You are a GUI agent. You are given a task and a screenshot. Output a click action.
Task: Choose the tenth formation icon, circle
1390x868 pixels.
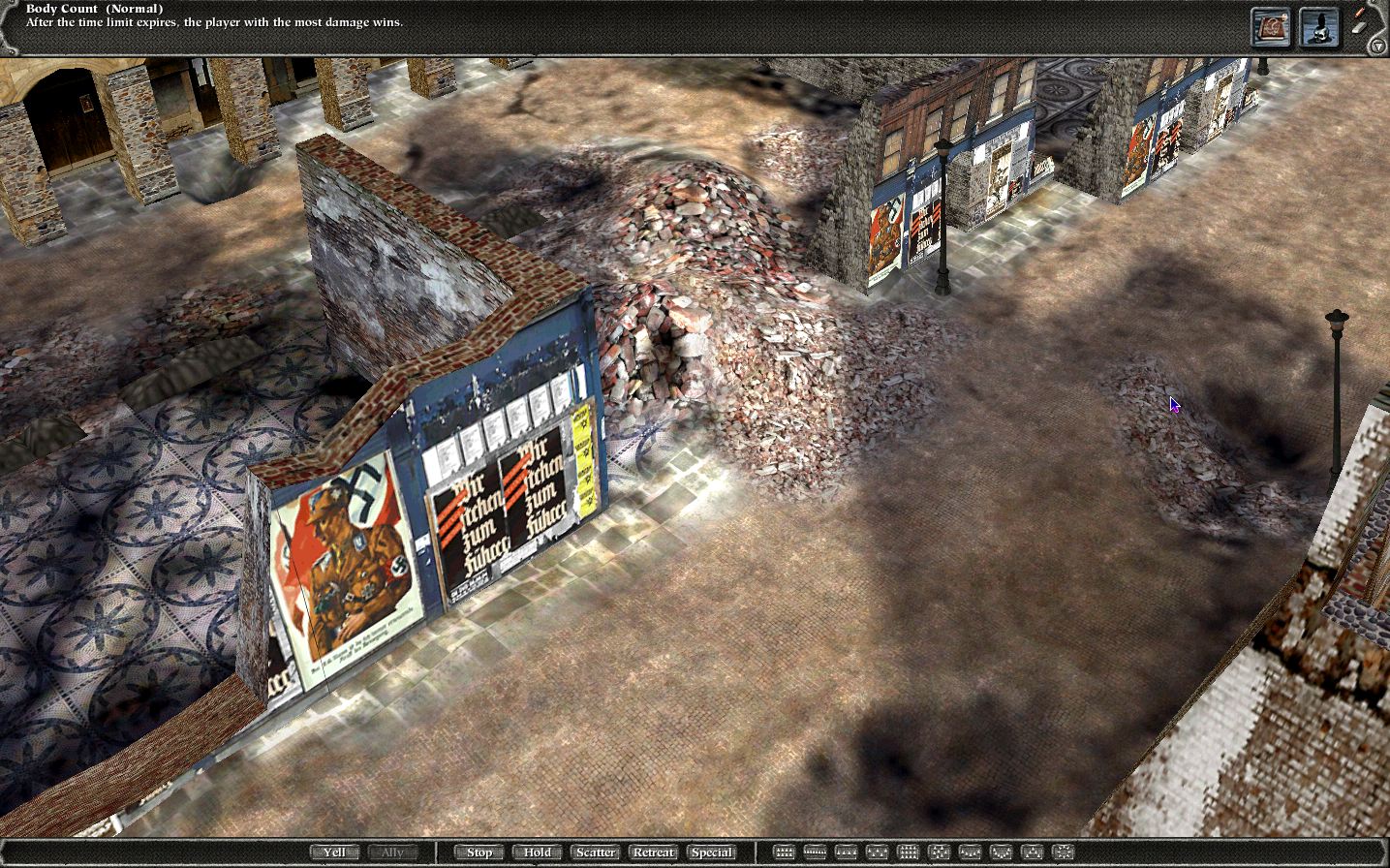pos(1064,852)
